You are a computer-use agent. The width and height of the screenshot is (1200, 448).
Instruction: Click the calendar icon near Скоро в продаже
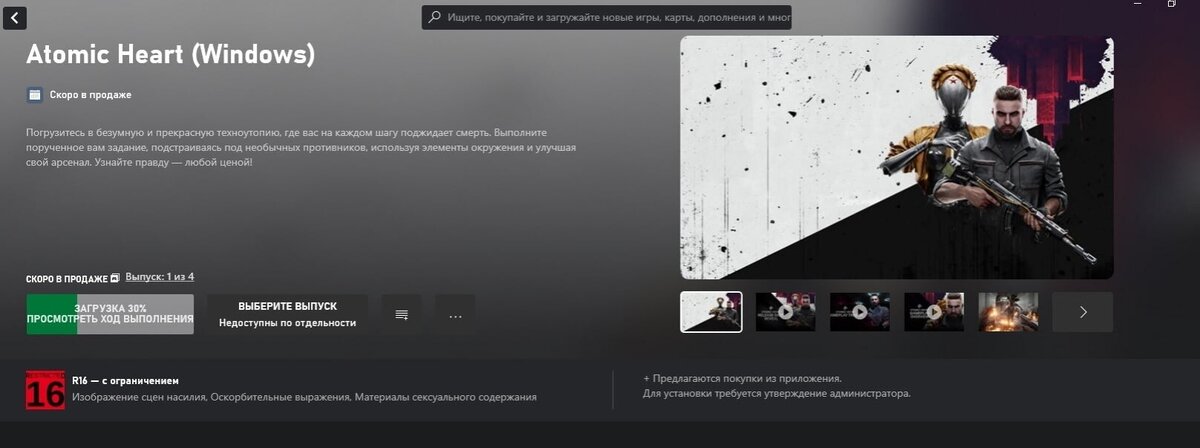point(34,95)
